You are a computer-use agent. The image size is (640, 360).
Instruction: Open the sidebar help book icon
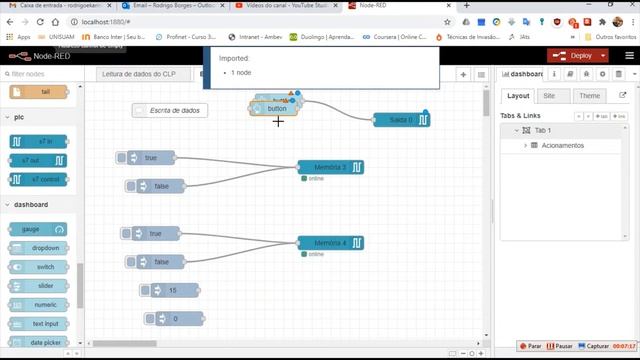pyautogui.click(x=570, y=74)
